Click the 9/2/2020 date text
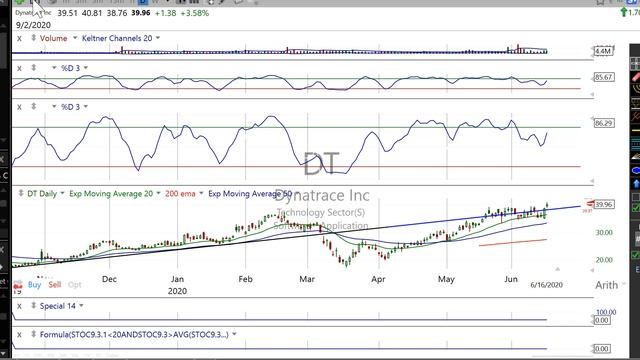This screenshot has height=360, width=640. 33,25
